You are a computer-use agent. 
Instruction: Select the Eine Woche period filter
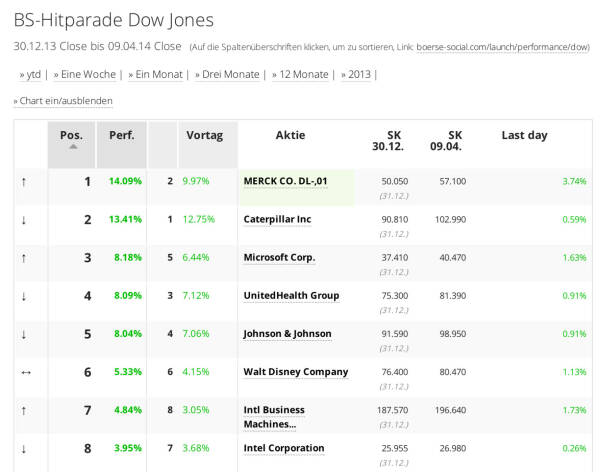pyautogui.click(x=85, y=74)
